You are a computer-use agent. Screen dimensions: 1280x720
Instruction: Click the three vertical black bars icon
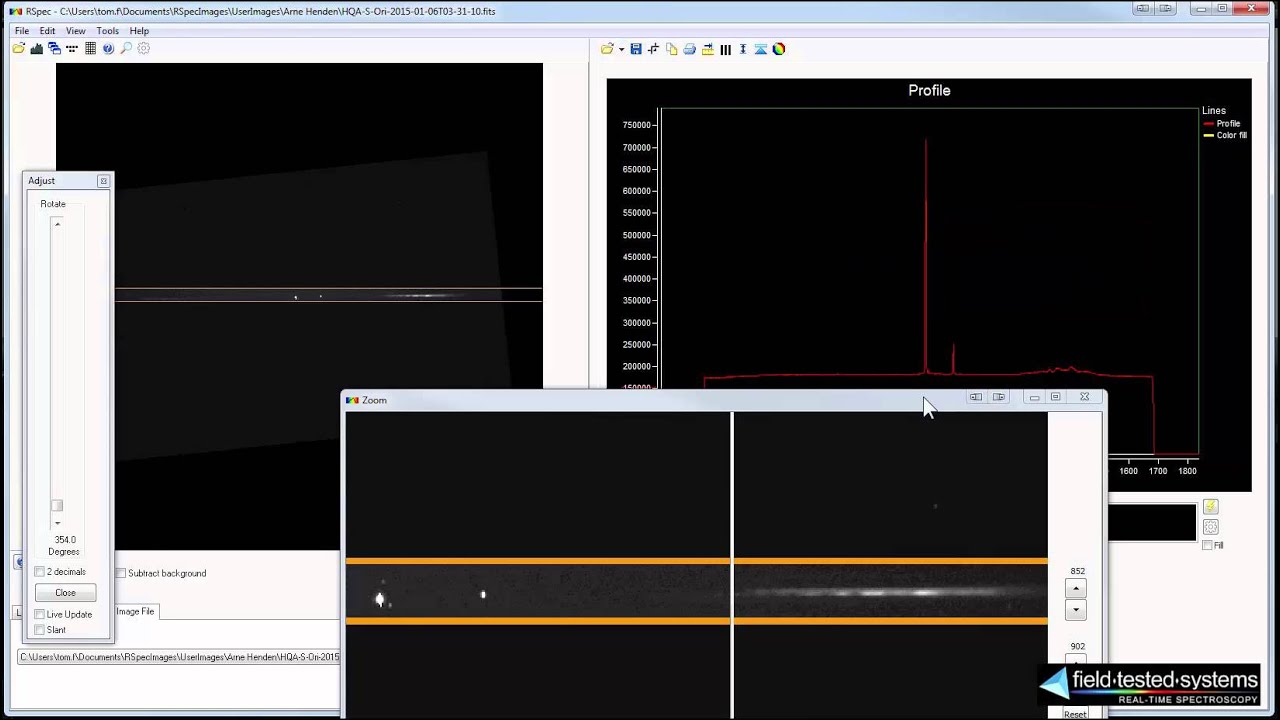tap(726, 49)
